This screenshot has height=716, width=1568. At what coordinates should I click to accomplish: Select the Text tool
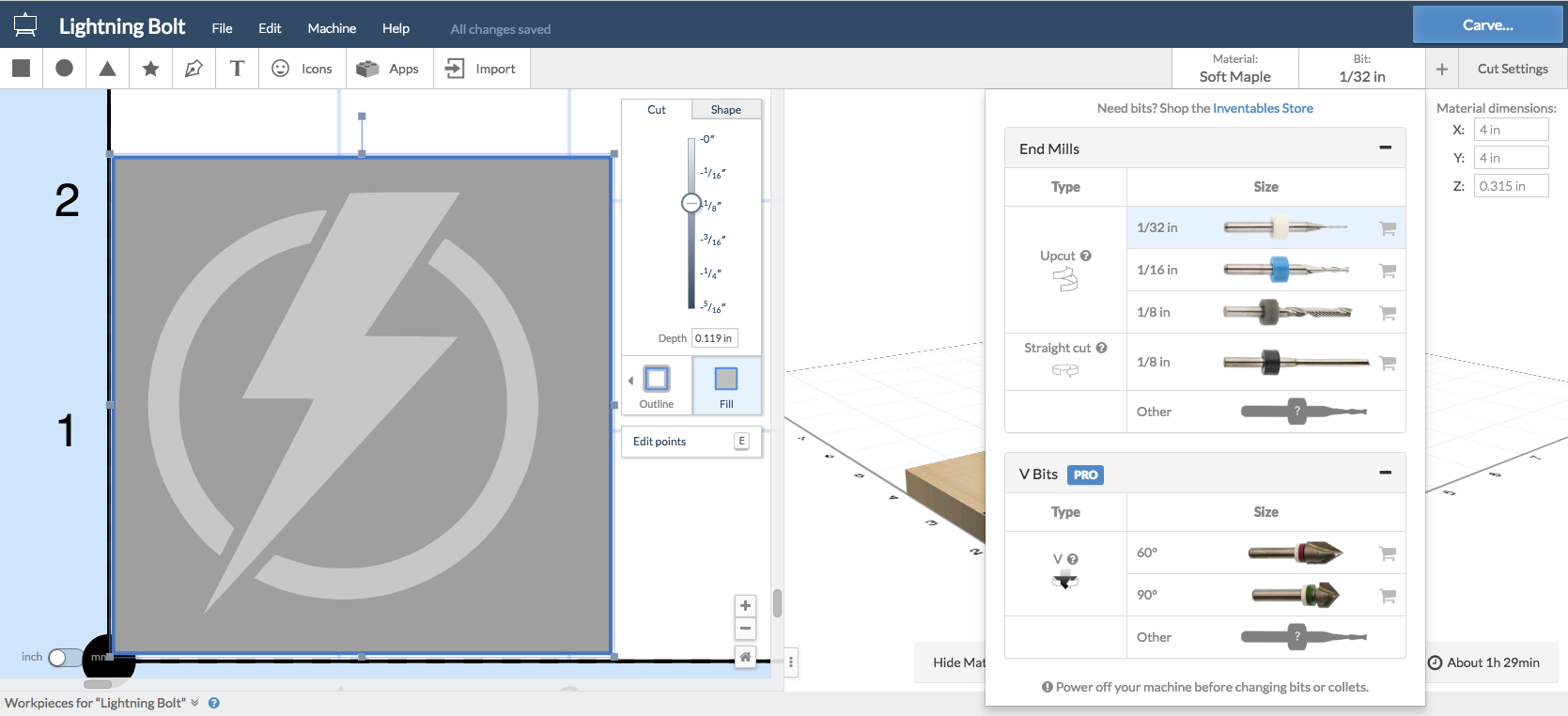[237, 68]
